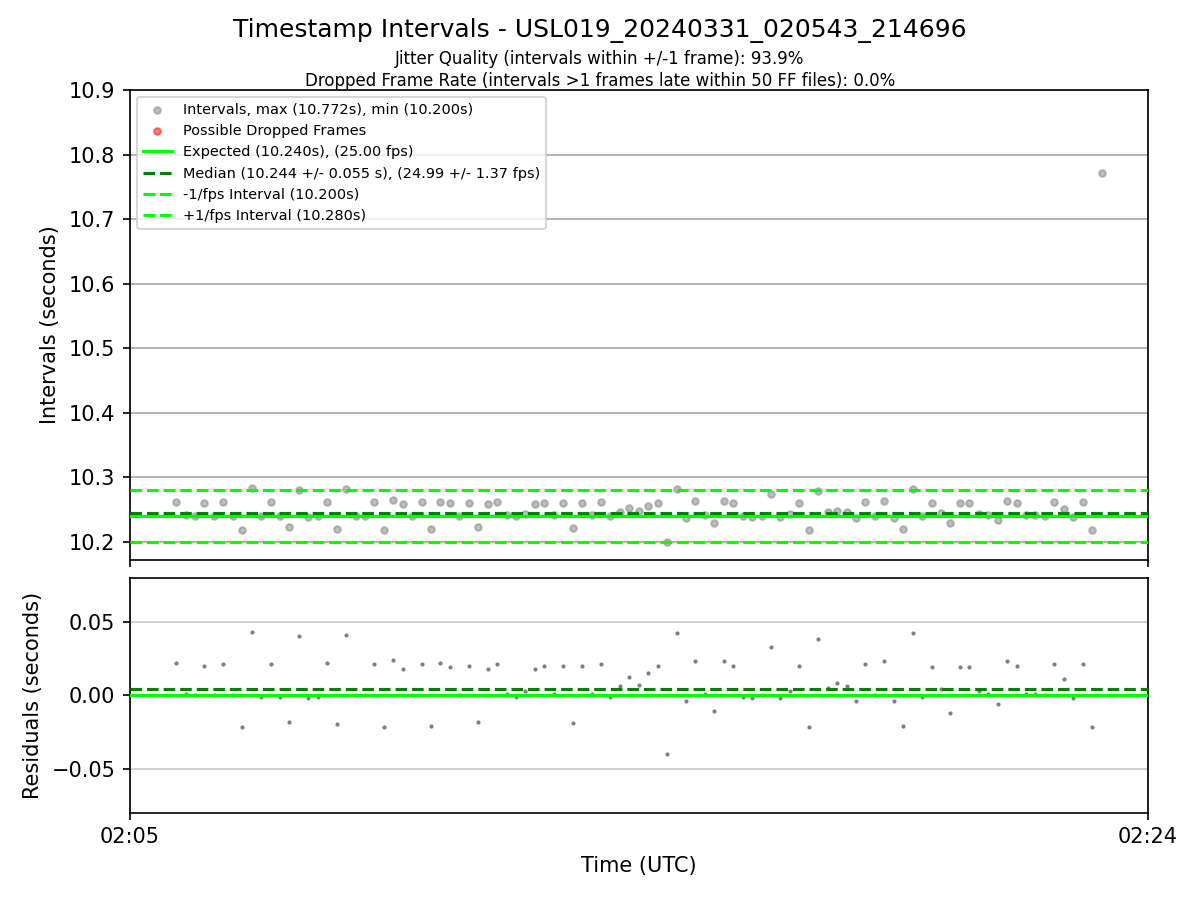The image size is (1200, 900).
Task: Click the 'Residuals (seconds)' y-axis label
Action: [x=32, y=696]
